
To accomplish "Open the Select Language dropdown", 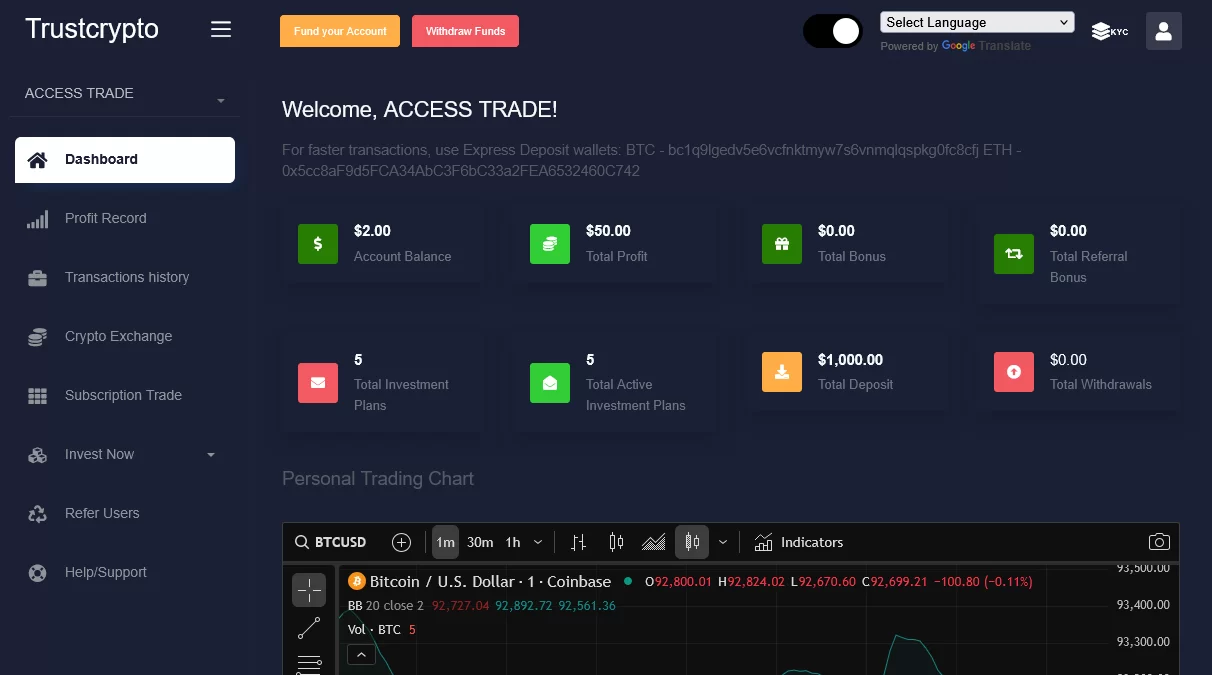I will (x=976, y=22).
